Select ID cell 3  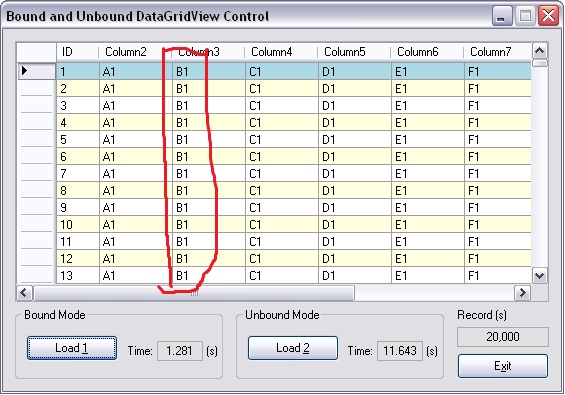tap(78, 105)
